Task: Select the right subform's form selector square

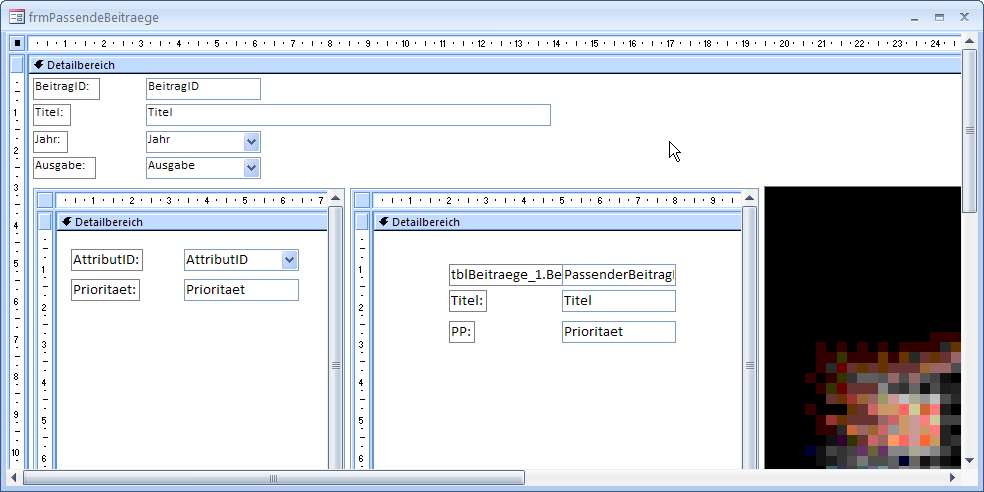Action: click(361, 199)
